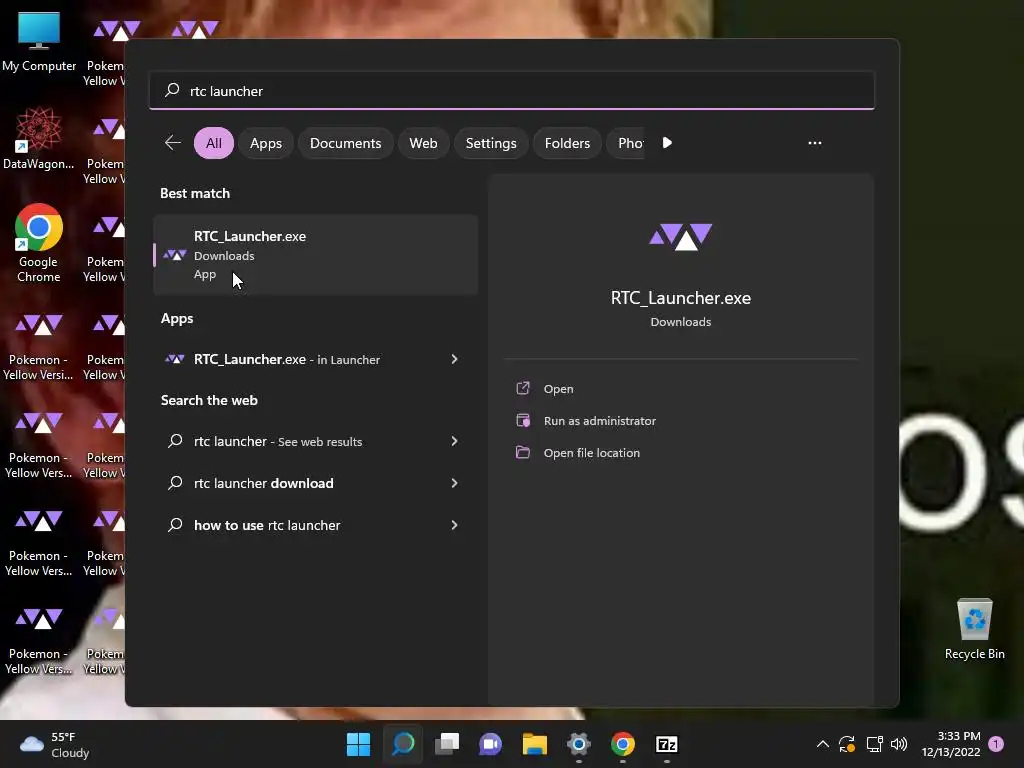Select the partially visible Photos filter tab
The image size is (1024, 768).
[x=627, y=143]
